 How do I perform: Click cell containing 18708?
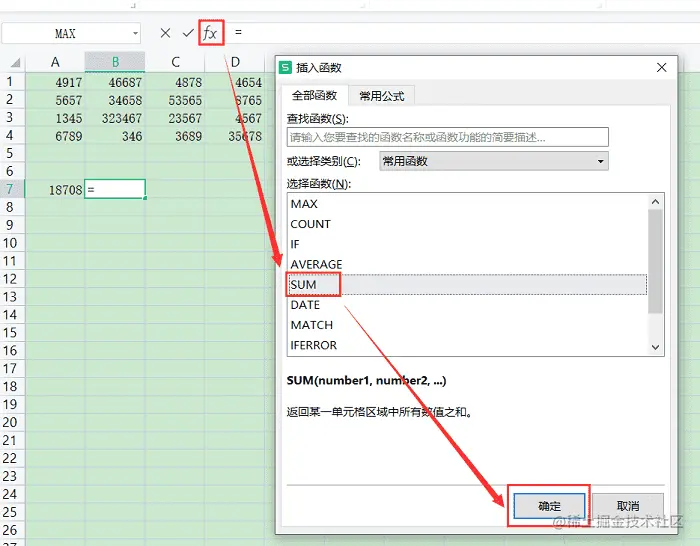pyautogui.click(x=55, y=190)
